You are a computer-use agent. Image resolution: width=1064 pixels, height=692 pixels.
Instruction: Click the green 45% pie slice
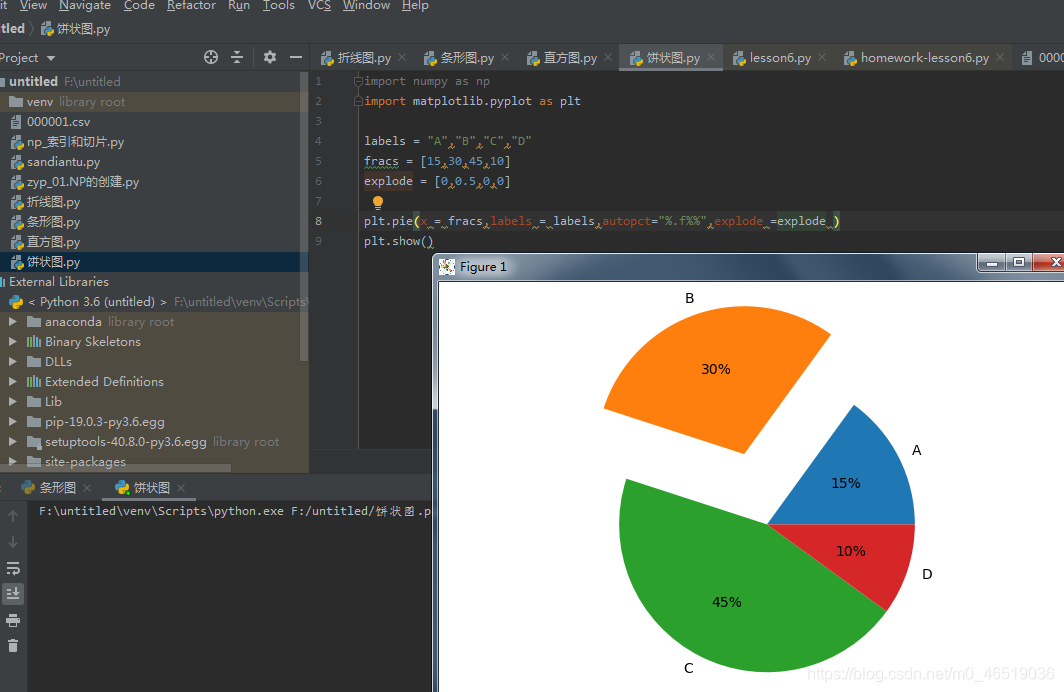point(726,602)
